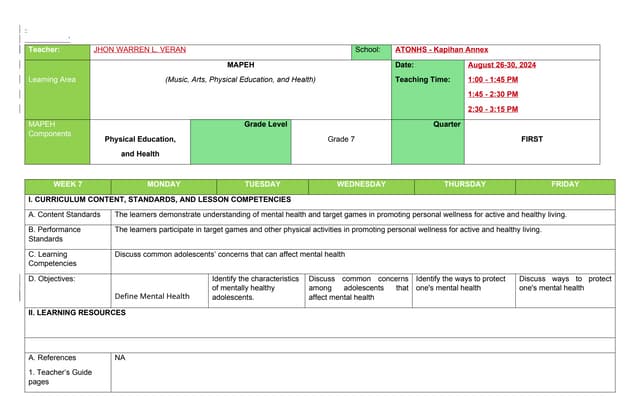Click the green Learning Area cell
The image size is (640, 419).
coord(57,80)
